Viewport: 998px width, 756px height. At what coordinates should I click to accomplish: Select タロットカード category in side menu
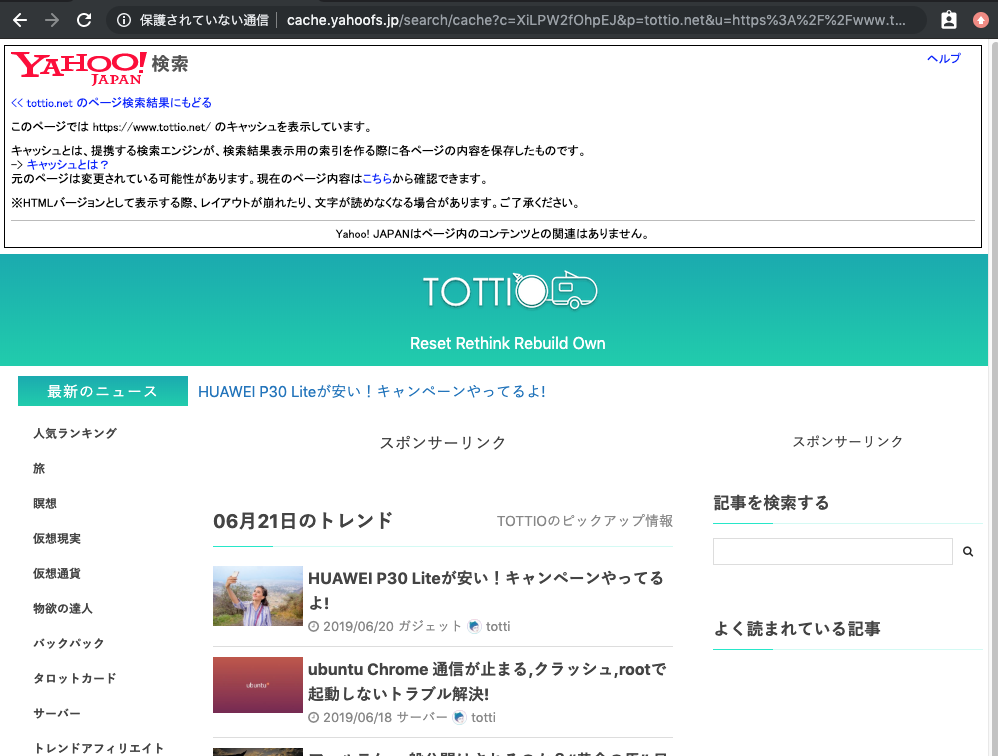(x=74, y=678)
